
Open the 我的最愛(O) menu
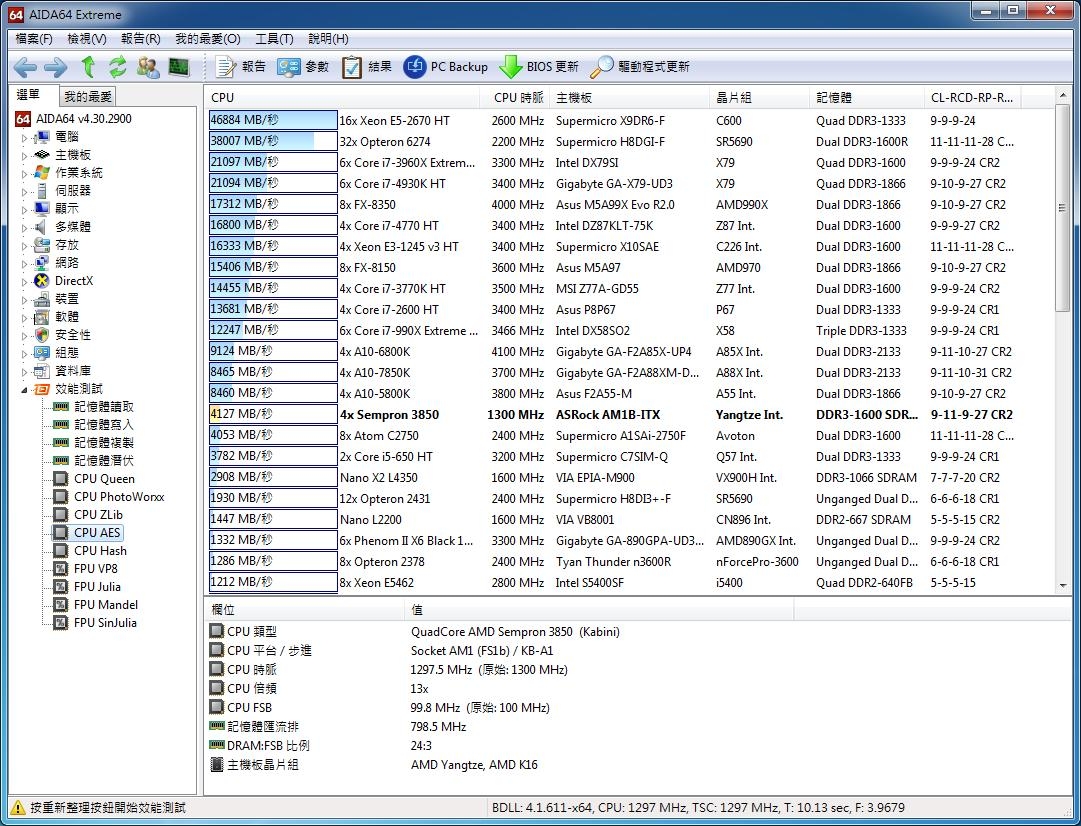click(x=208, y=39)
